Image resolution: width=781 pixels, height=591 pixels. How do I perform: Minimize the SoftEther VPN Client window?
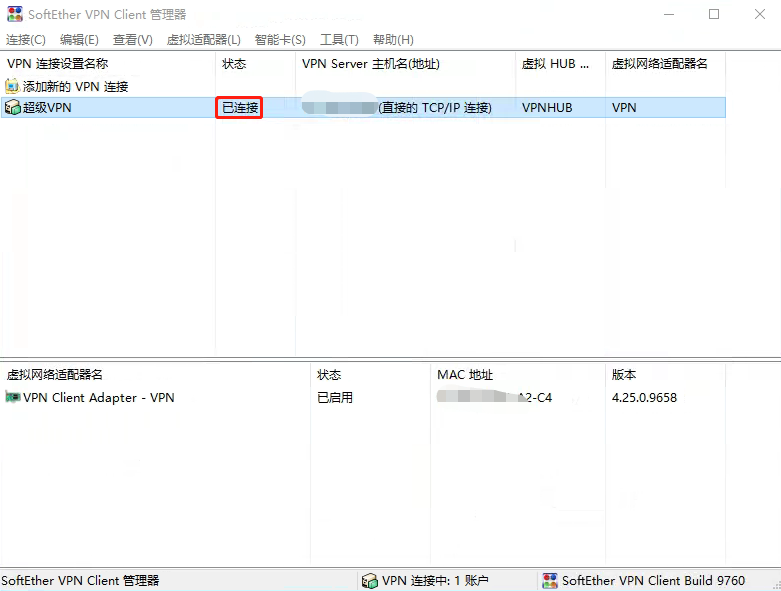click(x=669, y=14)
